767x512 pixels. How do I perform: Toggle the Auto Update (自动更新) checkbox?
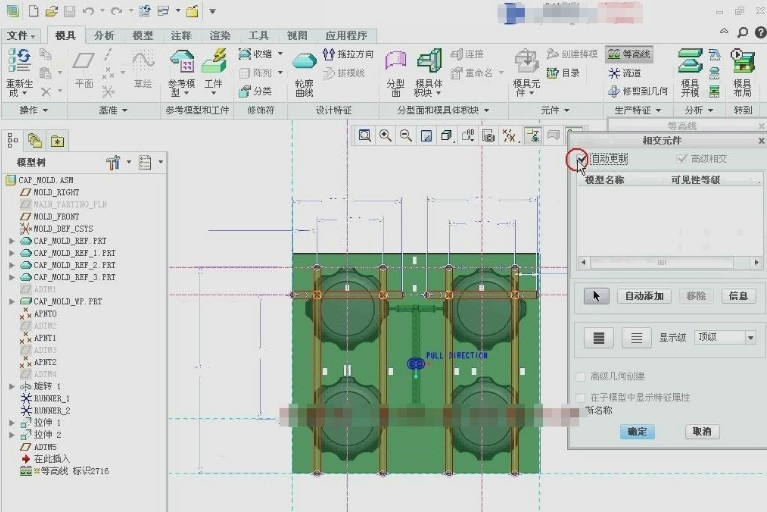pyautogui.click(x=581, y=159)
